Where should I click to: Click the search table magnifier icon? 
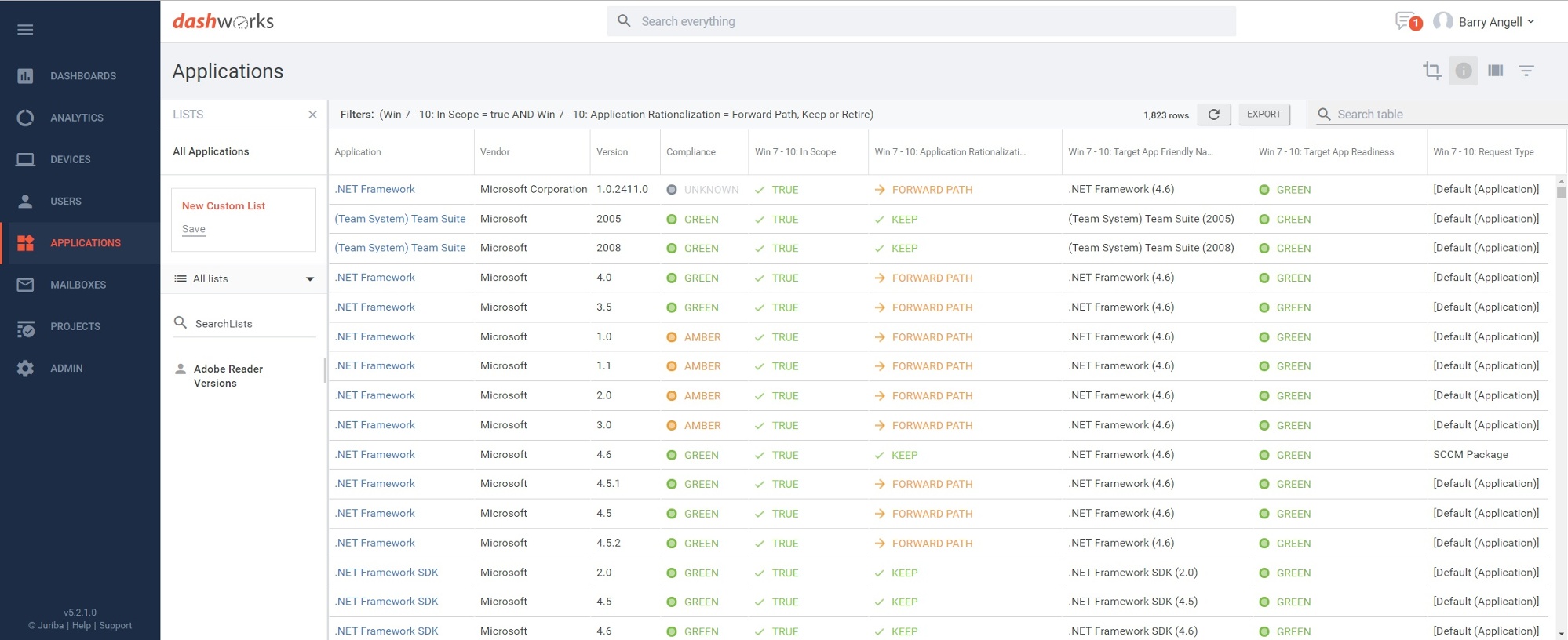point(1324,115)
